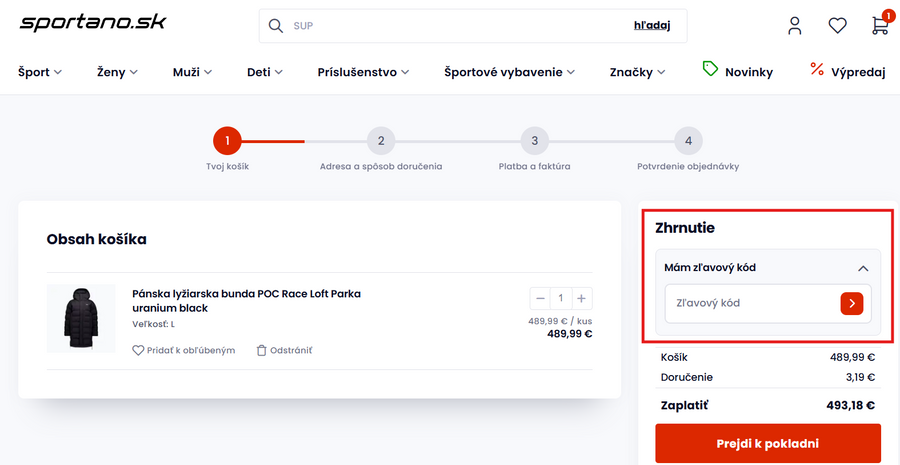
Task: Collapse the 'Mám zľavový kód' section
Action: pos(863,268)
